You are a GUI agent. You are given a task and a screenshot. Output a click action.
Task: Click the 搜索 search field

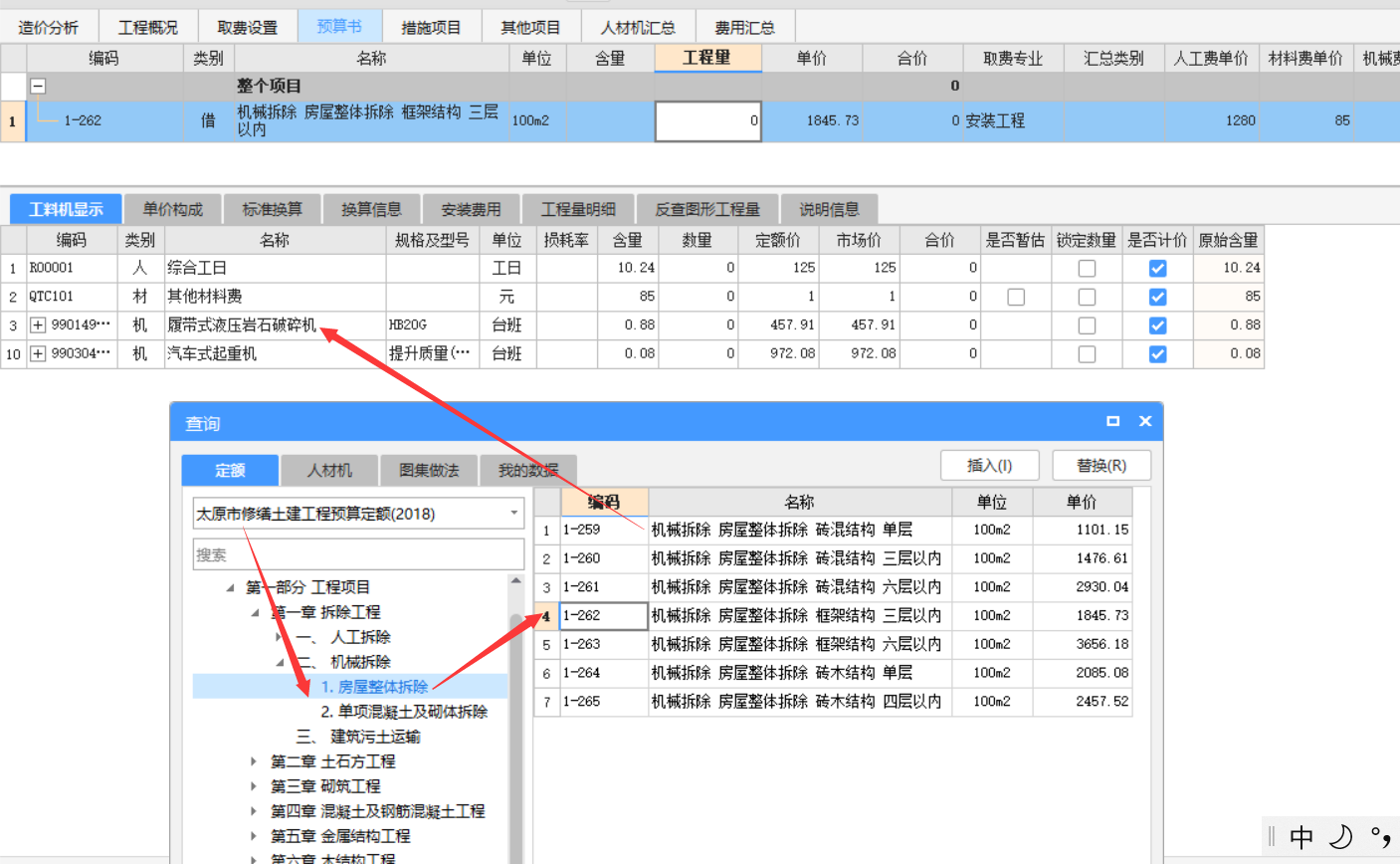point(358,554)
